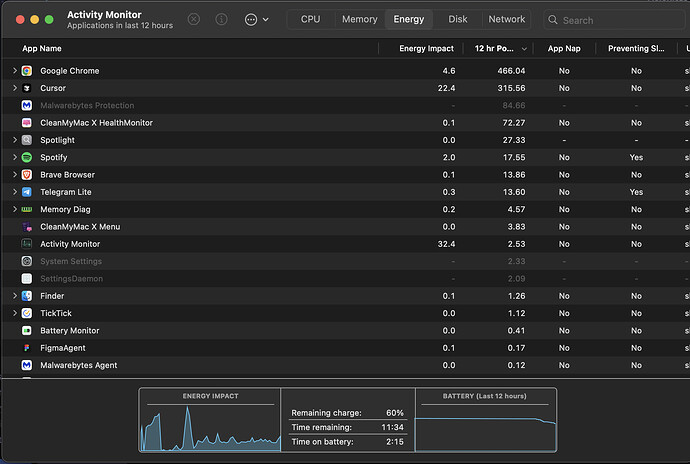Click the TickTick app icon
The height and width of the screenshot is (464, 690).
[27, 313]
